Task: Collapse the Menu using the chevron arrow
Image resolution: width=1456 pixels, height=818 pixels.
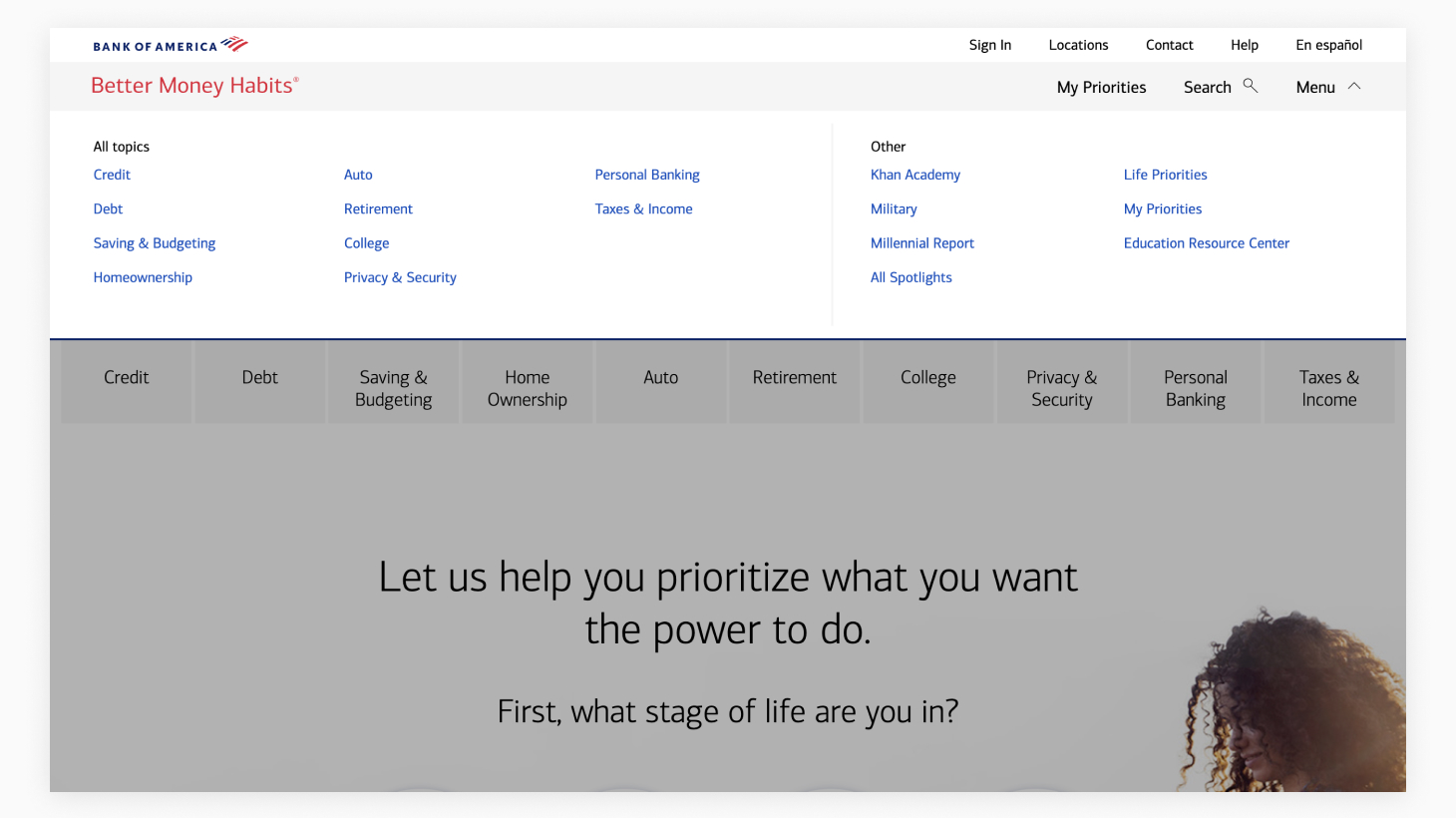Action: click(x=1354, y=87)
